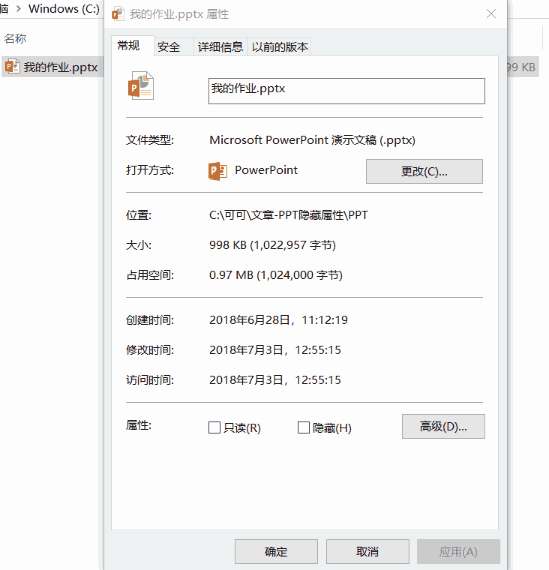This screenshot has height=570, width=549.
Task: Click the 取消 button
Action: 368,551
